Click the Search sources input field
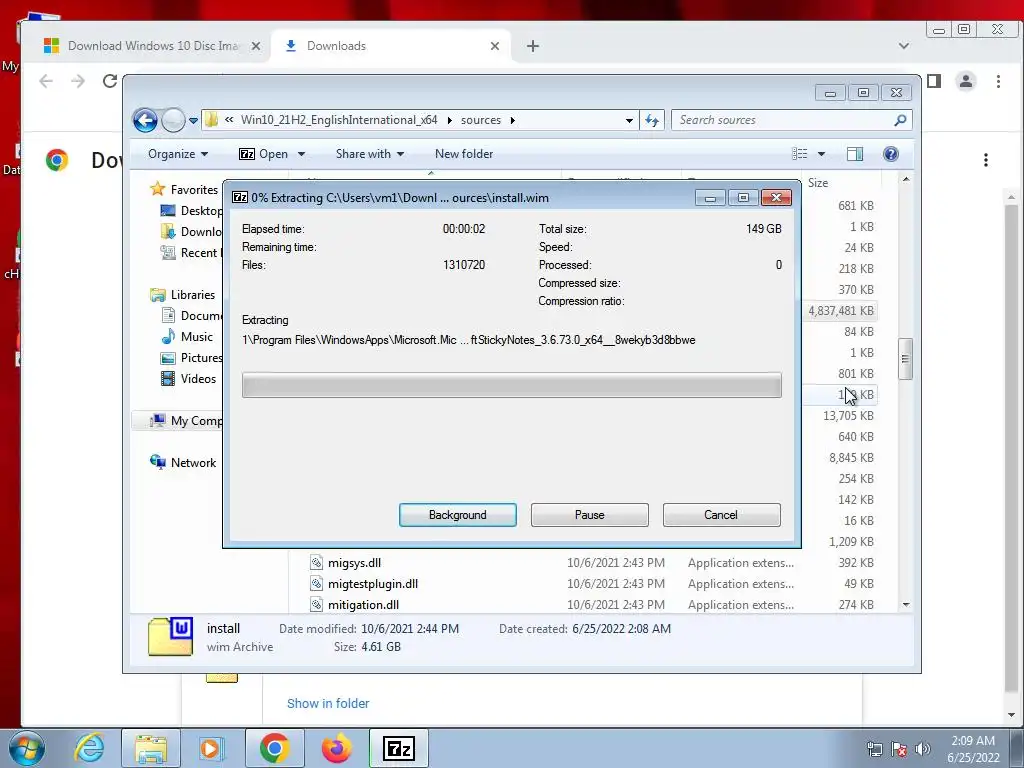 pyautogui.click(x=781, y=120)
